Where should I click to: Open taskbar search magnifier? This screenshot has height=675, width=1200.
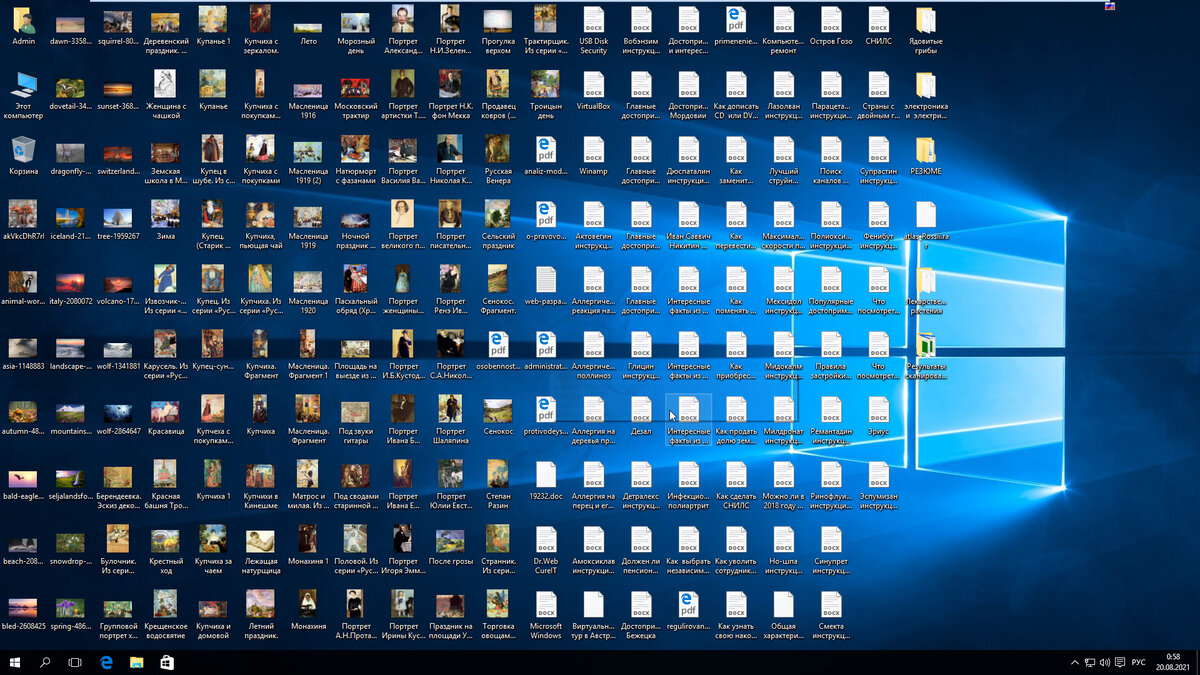(x=45, y=662)
